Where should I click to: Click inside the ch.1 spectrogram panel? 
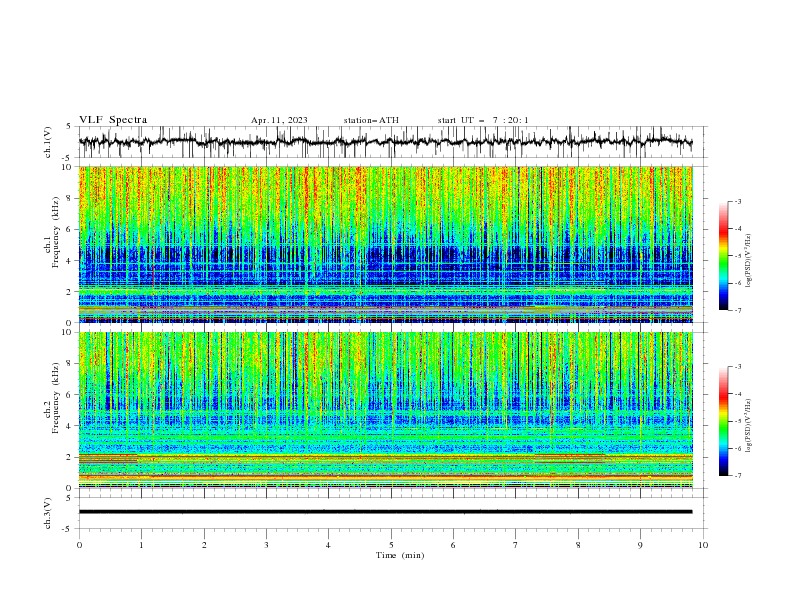pos(385,244)
